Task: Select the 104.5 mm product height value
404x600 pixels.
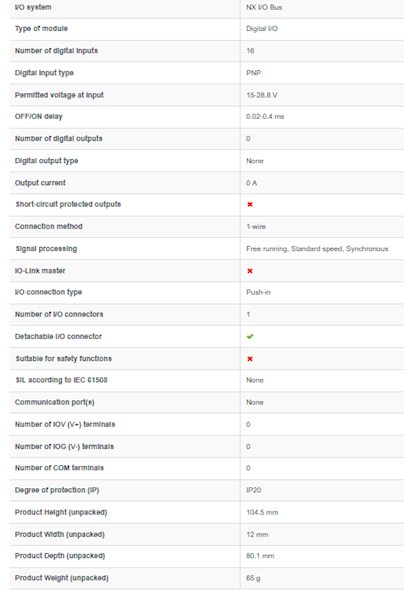Action: click(x=262, y=512)
